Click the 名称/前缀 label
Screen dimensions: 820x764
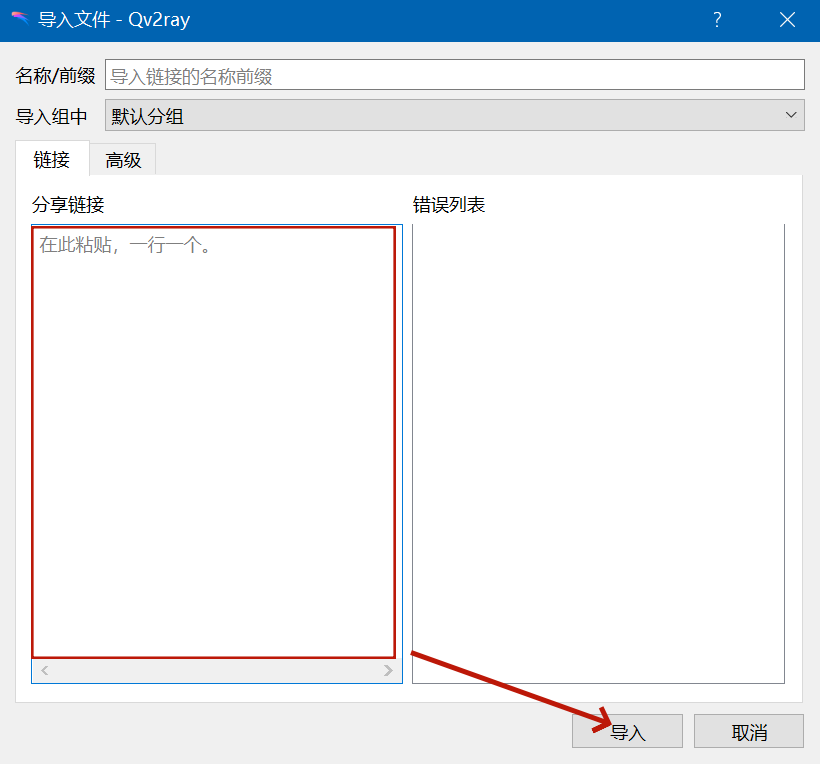point(55,76)
